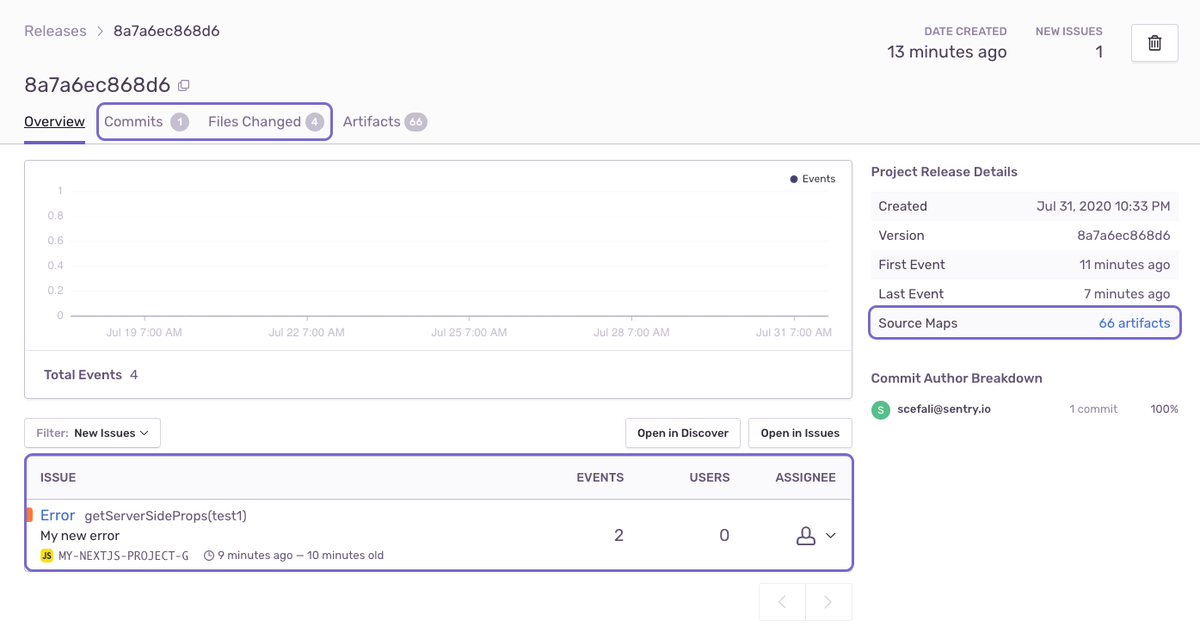Image resolution: width=1200 pixels, height=626 pixels.
Task: Go to next page arrow
Action: pos(829,602)
